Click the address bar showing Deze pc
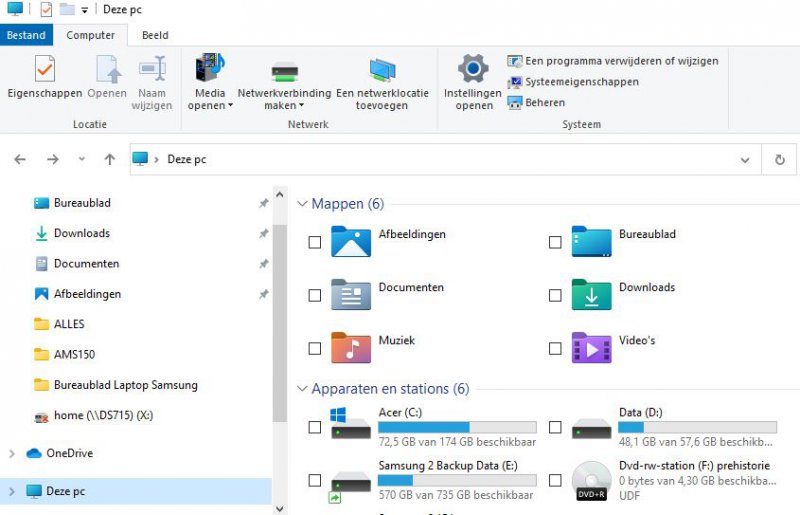Screen dimensions: 800x515 [440, 159]
